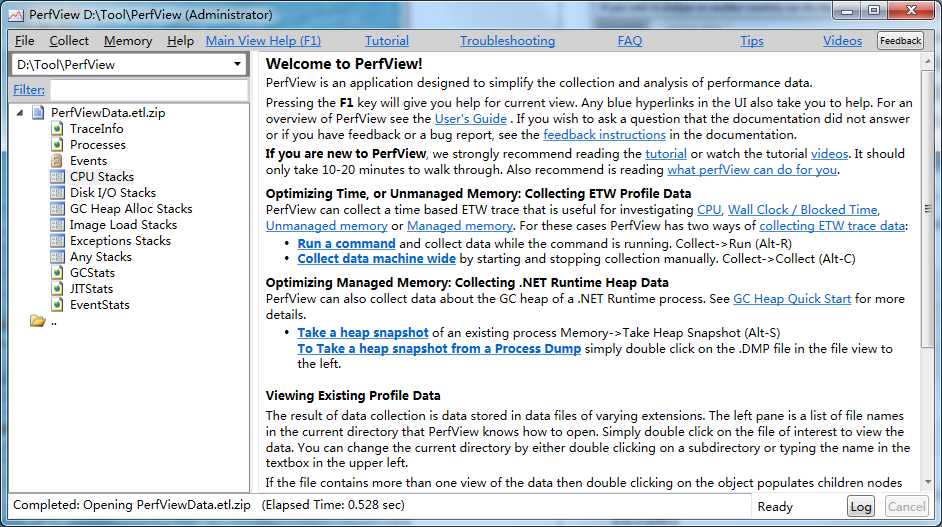Click Take a heap snapshot link
Viewport: 942px width, 527px height.
pos(363,333)
